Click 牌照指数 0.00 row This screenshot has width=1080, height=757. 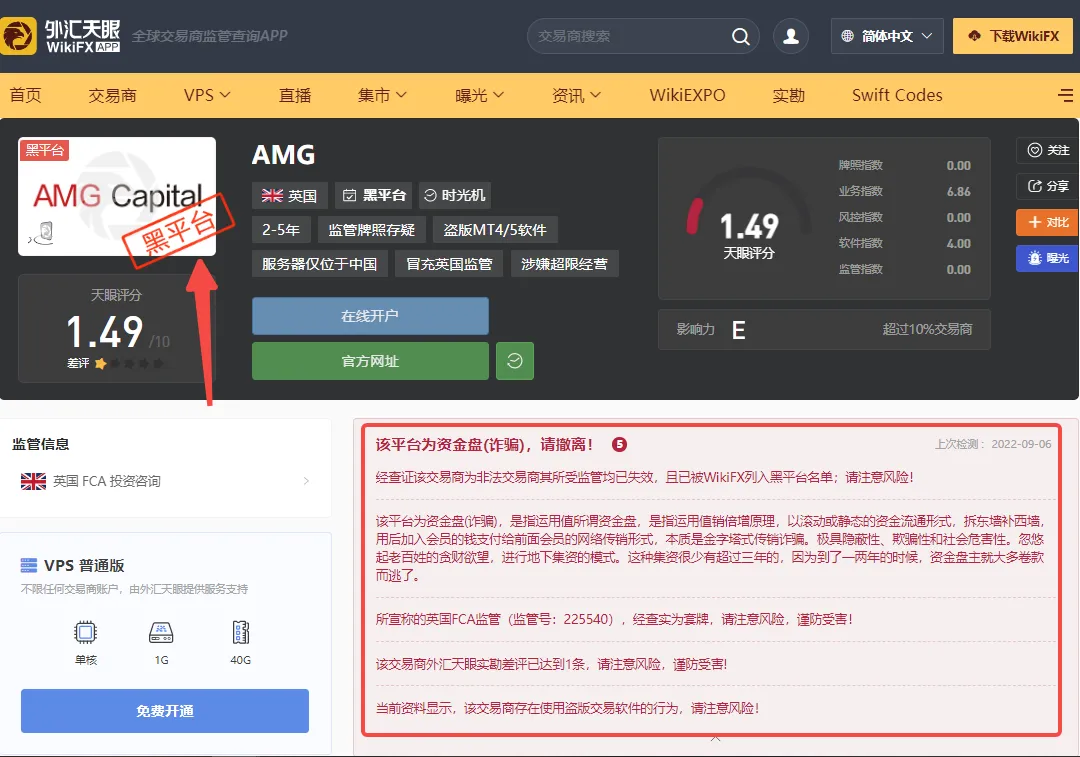pos(904,165)
